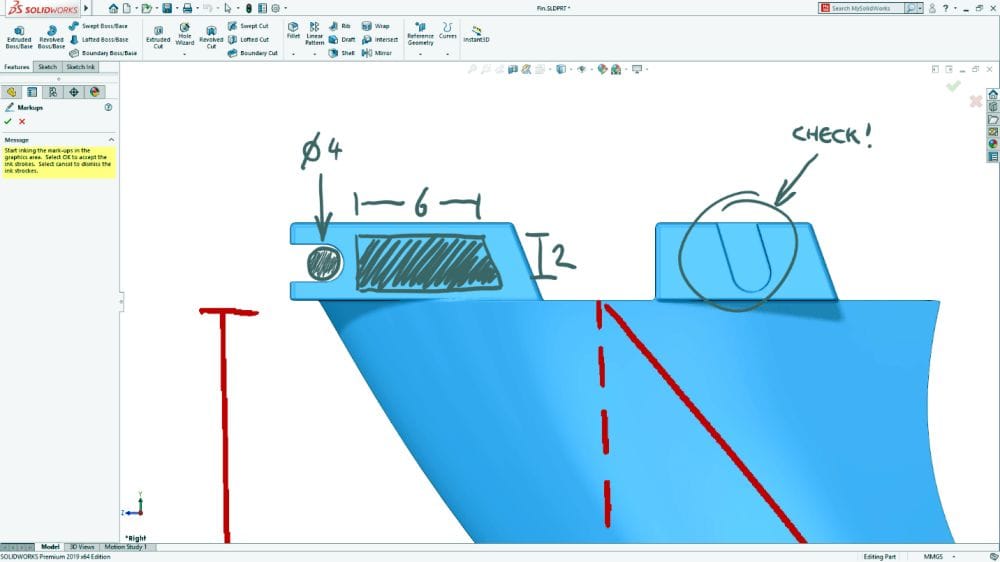Image resolution: width=1000 pixels, height=562 pixels.
Task: Open Markup help question mark icon
Action: click(x=108, y=106)
